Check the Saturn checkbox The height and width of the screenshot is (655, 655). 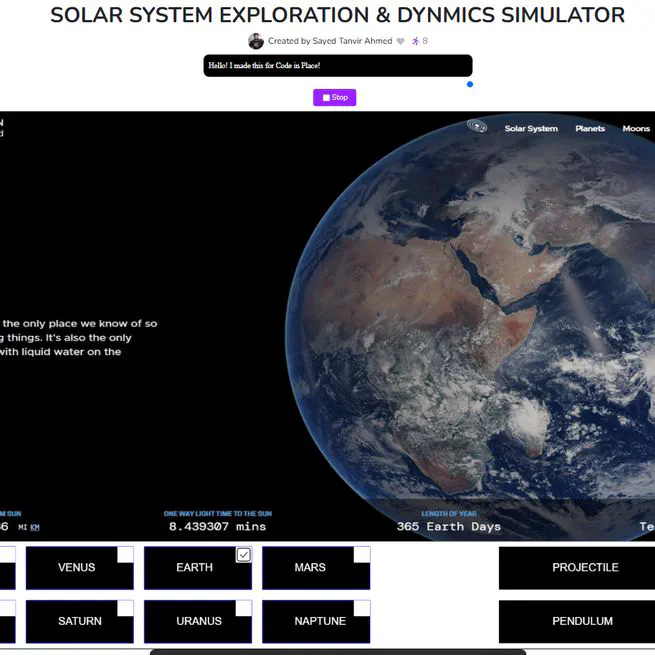click(125, 608)
